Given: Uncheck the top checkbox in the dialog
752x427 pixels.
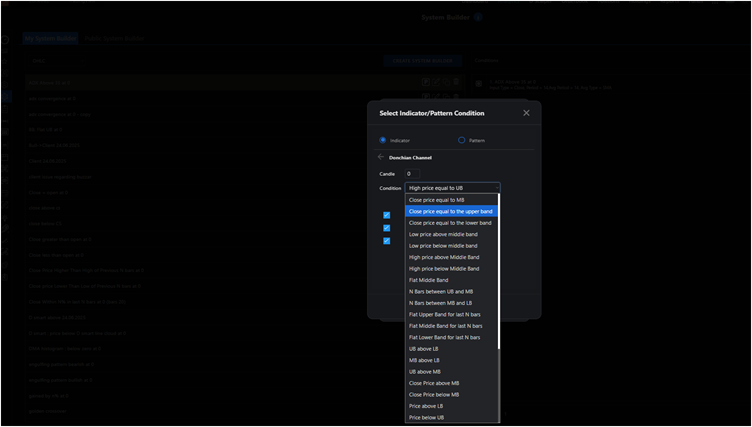Looking at the screenshot, I should (387, 215).
